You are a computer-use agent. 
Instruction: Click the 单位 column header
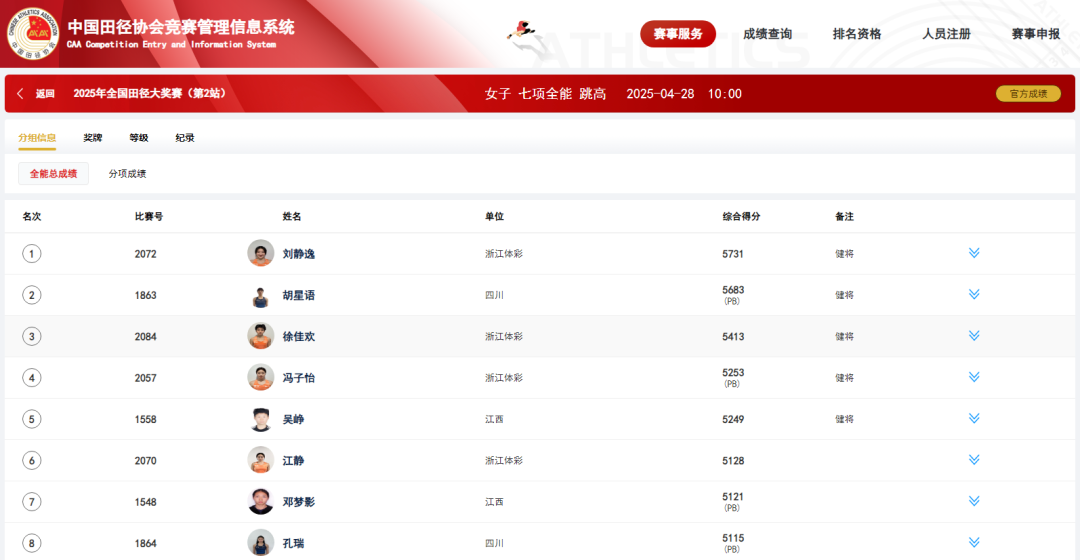click(x=494, y=216)
